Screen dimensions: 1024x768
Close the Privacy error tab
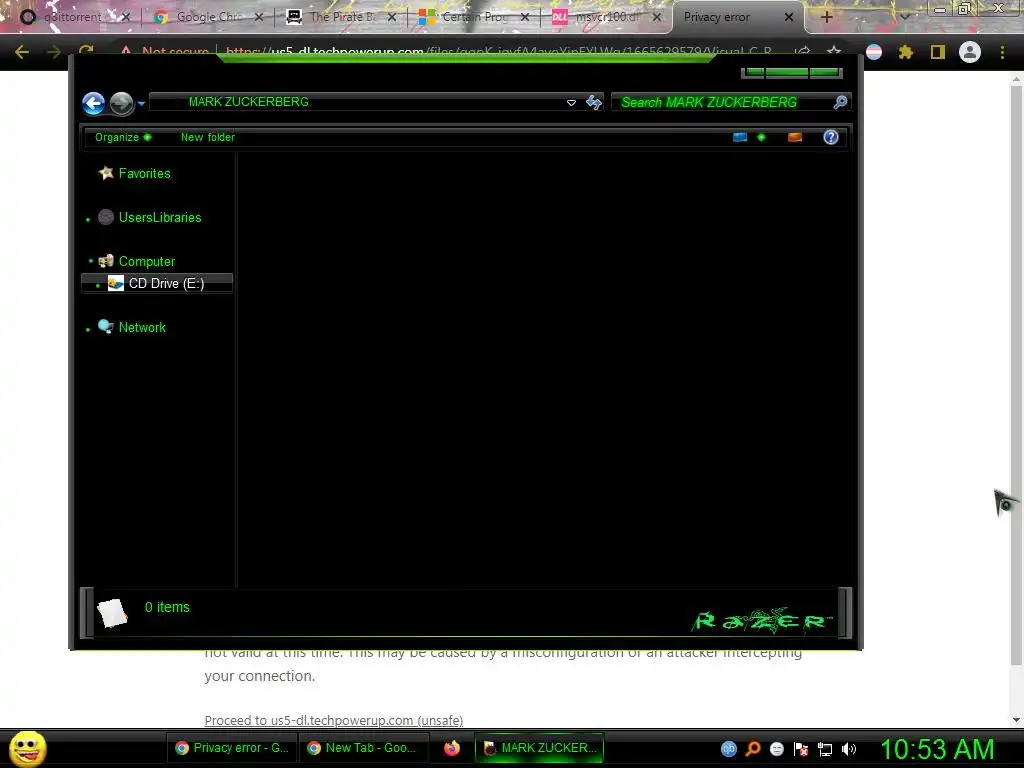[789, 18]
